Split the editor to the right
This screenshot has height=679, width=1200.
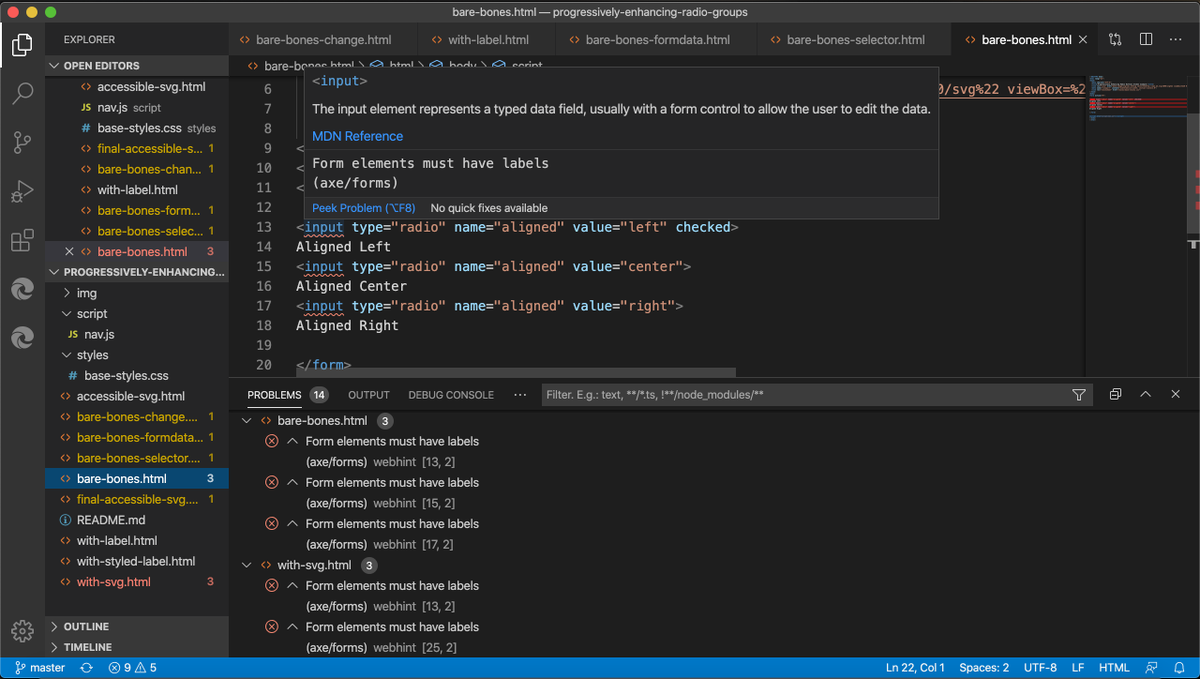pyautogui.click(x=1146, y=40)
